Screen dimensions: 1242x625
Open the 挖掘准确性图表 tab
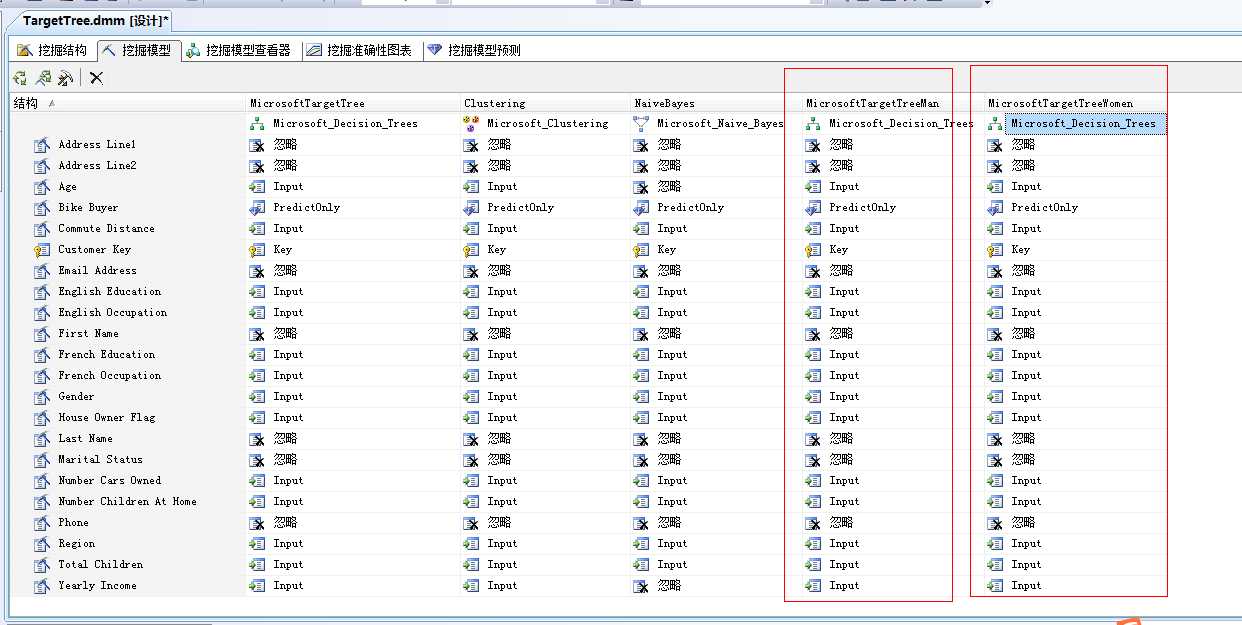358,50
